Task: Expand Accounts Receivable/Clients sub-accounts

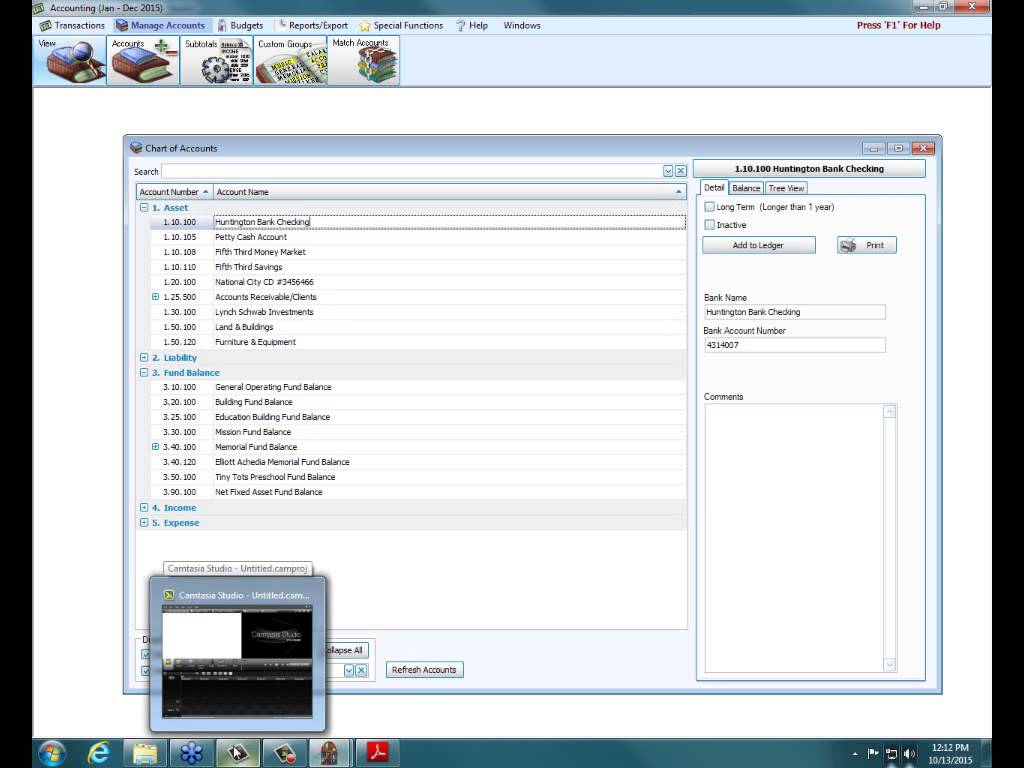Action: pos(156,297)
